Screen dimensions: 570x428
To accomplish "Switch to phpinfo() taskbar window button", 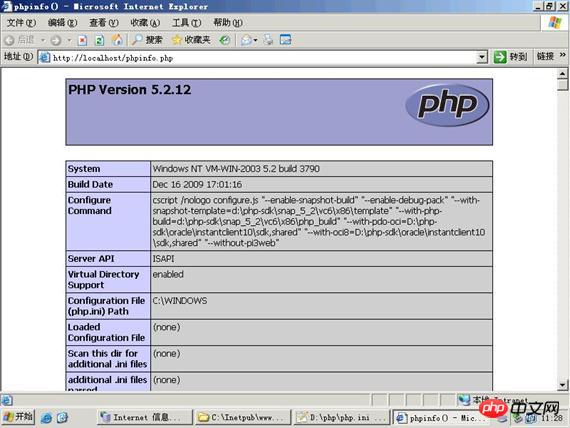I will tap(441, 418).
